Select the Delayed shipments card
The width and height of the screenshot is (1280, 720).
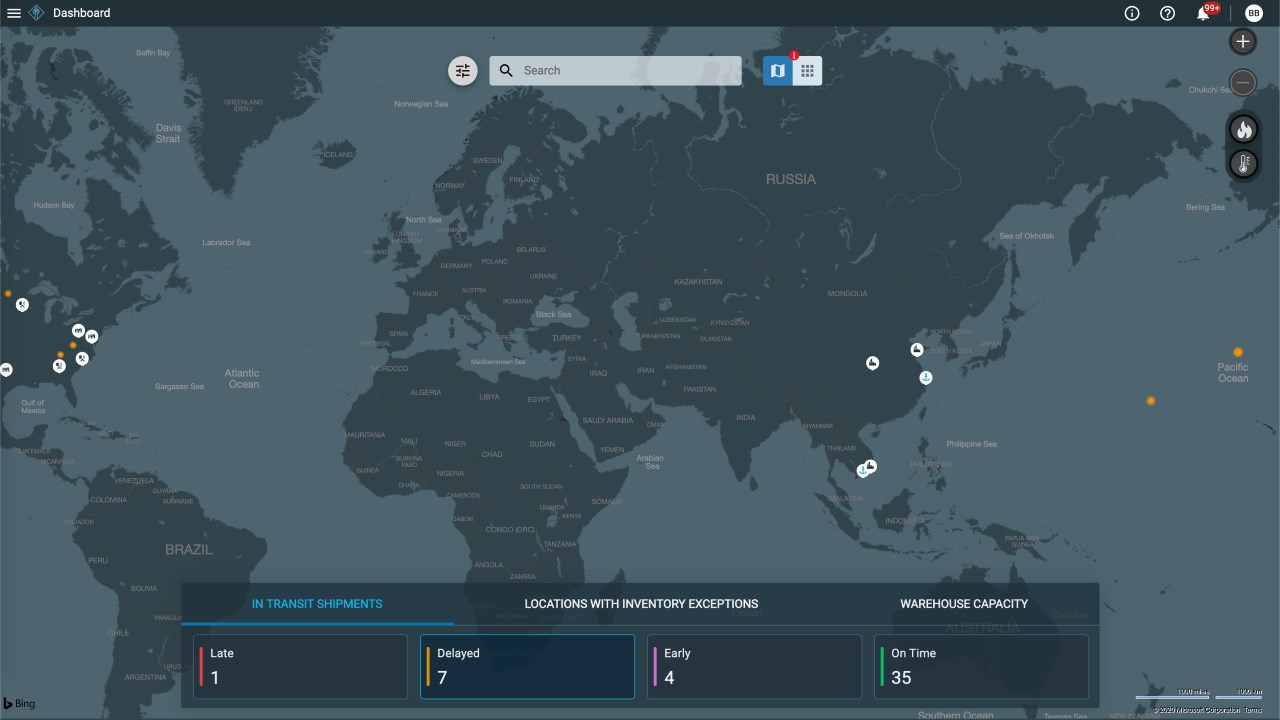pyautogui.click(x=527, y=666)
